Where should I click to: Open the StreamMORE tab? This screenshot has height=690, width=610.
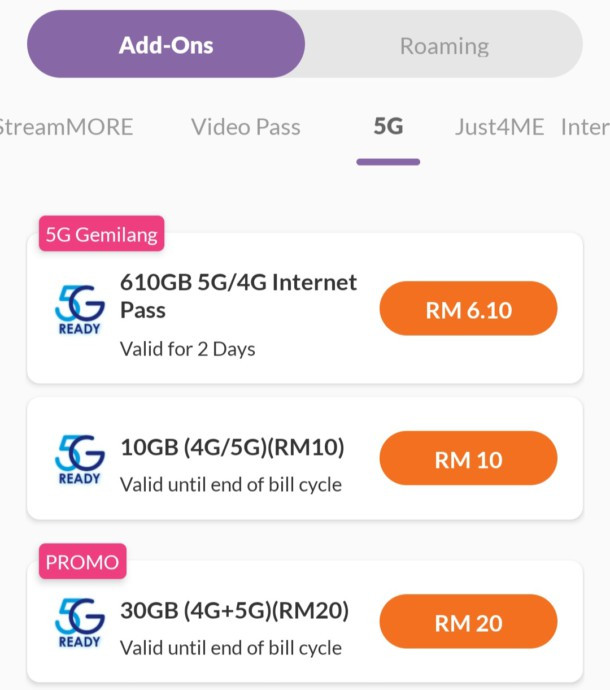(x=66, y=127)
